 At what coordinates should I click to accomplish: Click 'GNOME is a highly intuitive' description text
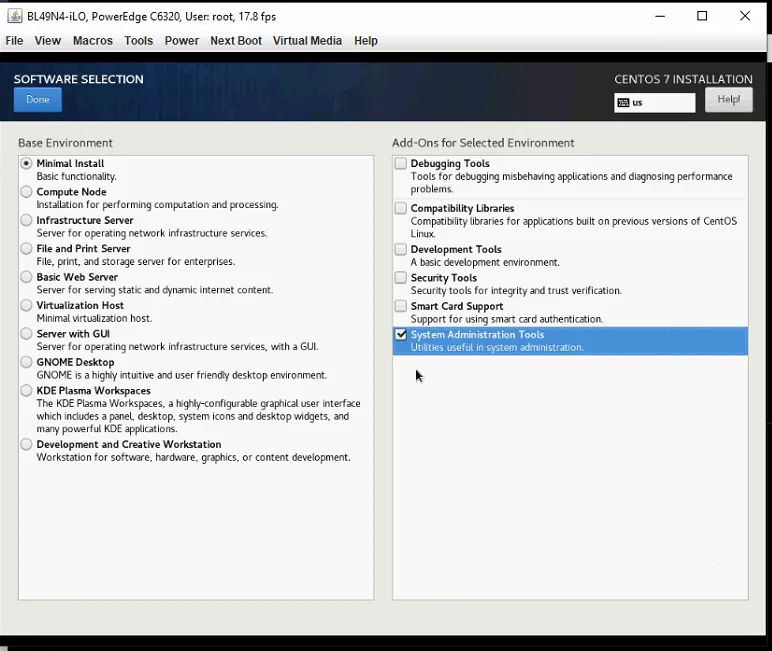coord(182,375)
